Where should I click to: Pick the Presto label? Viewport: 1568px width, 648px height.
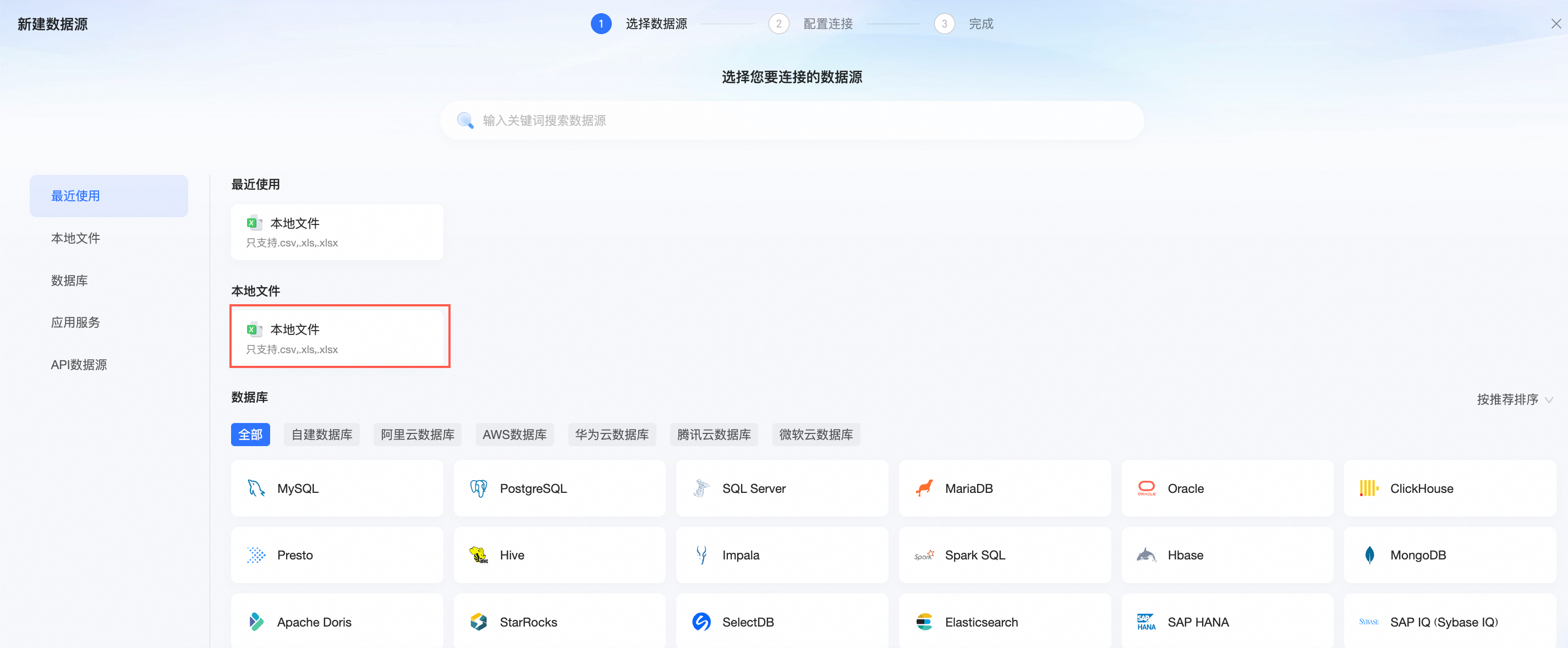coord(294,555)
